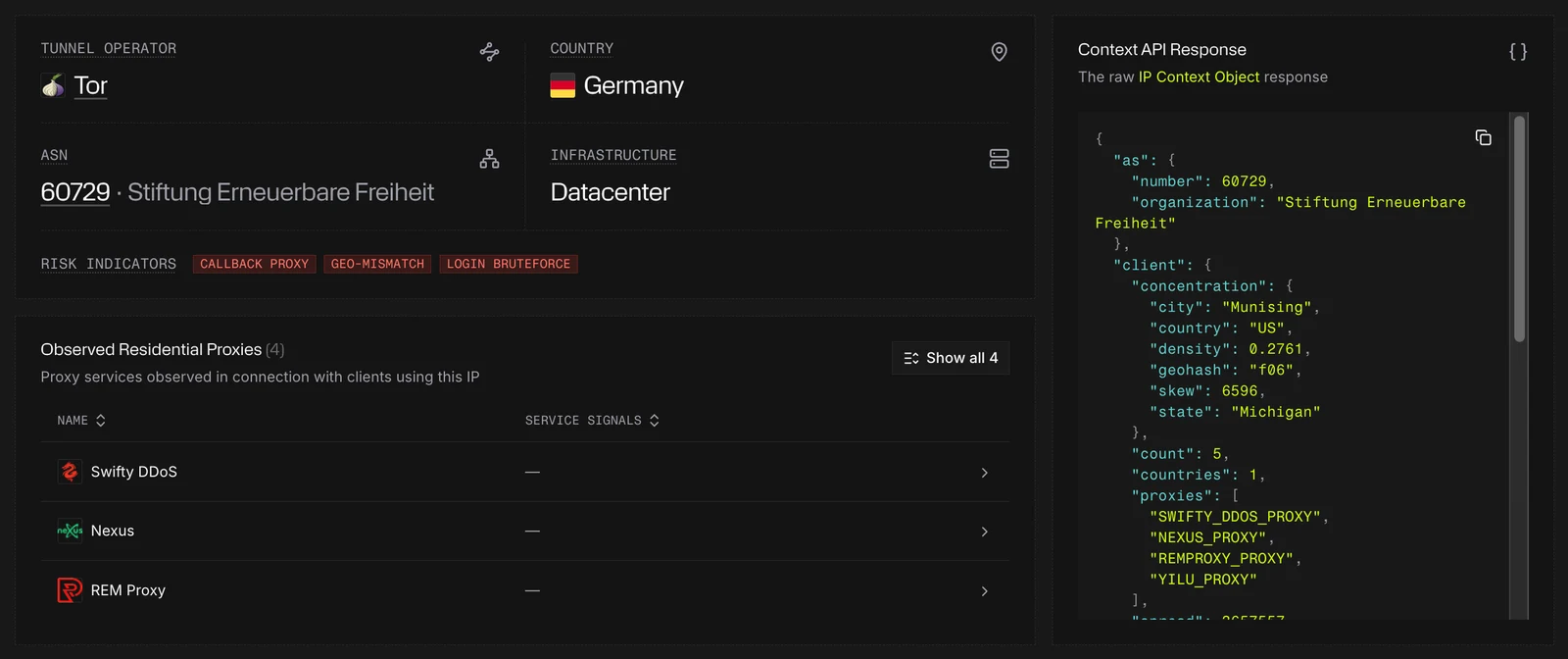The width and height of the screenshot is (1568, 659).
Task: Click the COUNTRY label
Action: pyautogui.click(x=582, y=48)
